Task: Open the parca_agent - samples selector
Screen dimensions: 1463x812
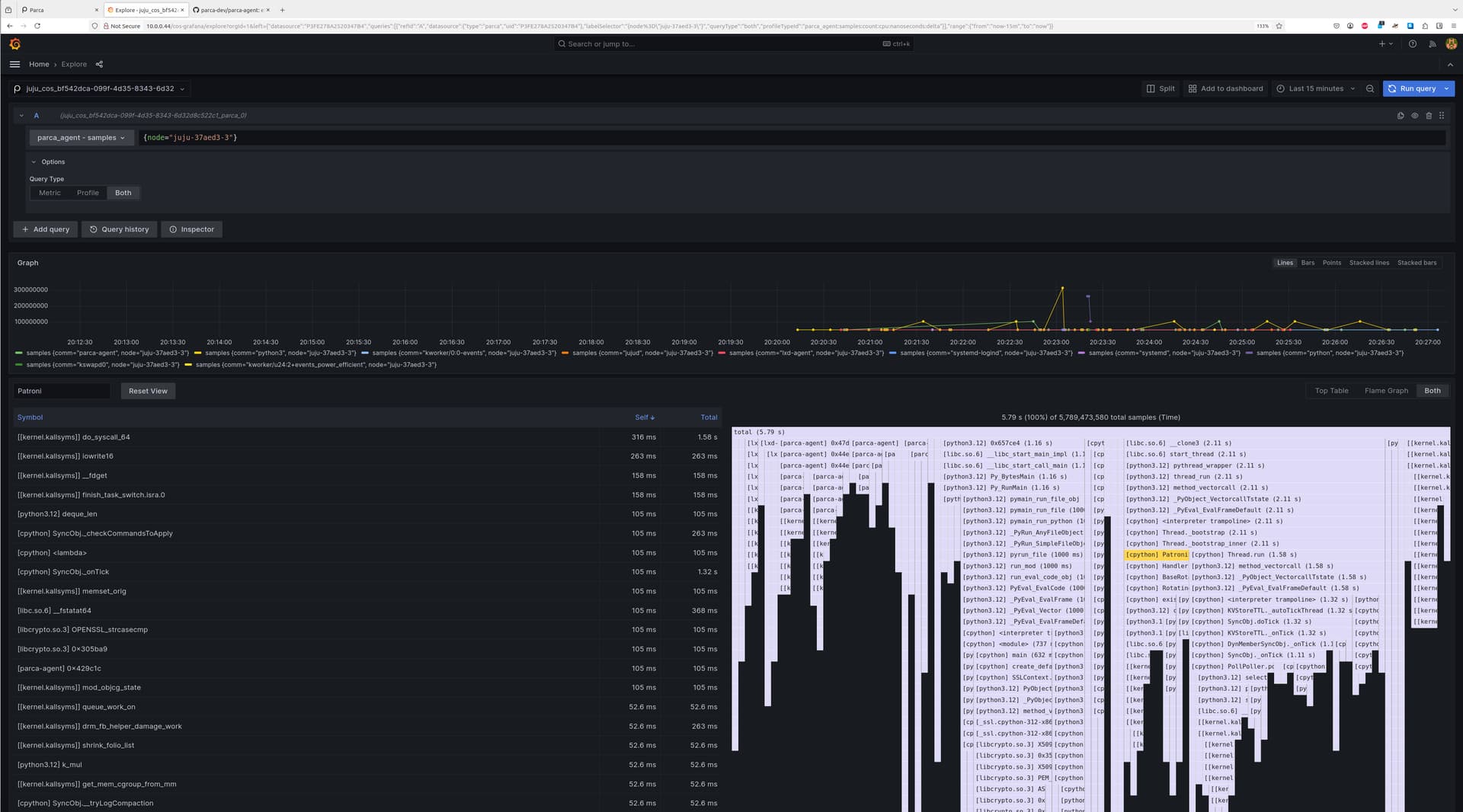Action: click(x=81, y=138)
